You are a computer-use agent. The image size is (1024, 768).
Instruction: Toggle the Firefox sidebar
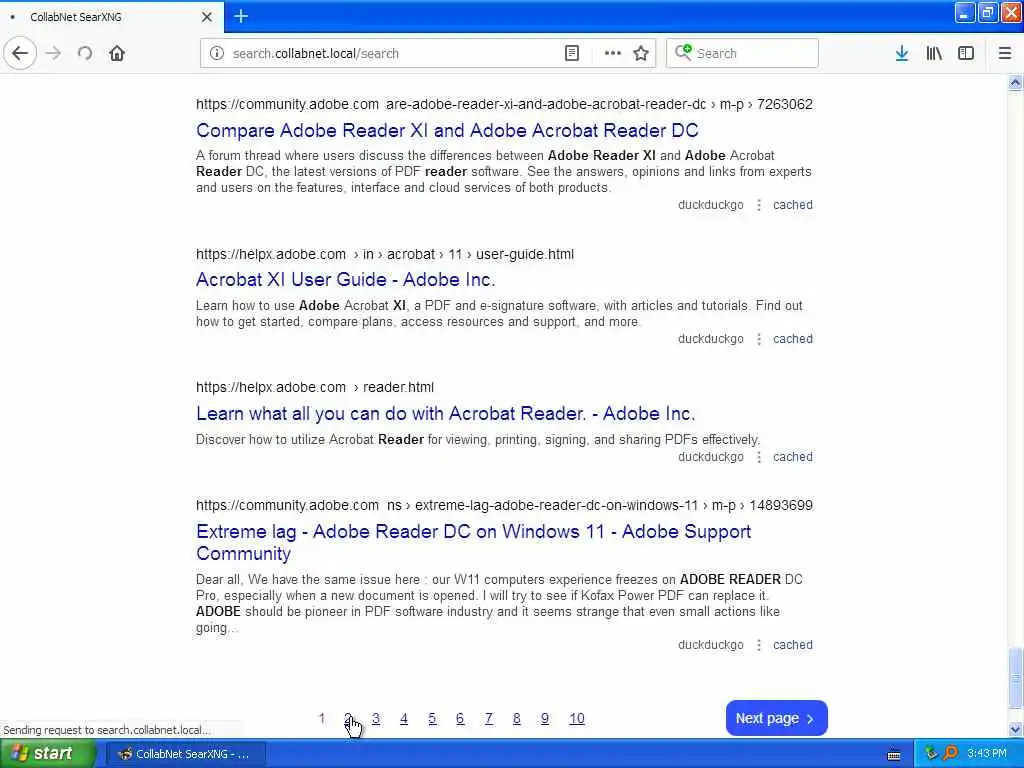966,54
